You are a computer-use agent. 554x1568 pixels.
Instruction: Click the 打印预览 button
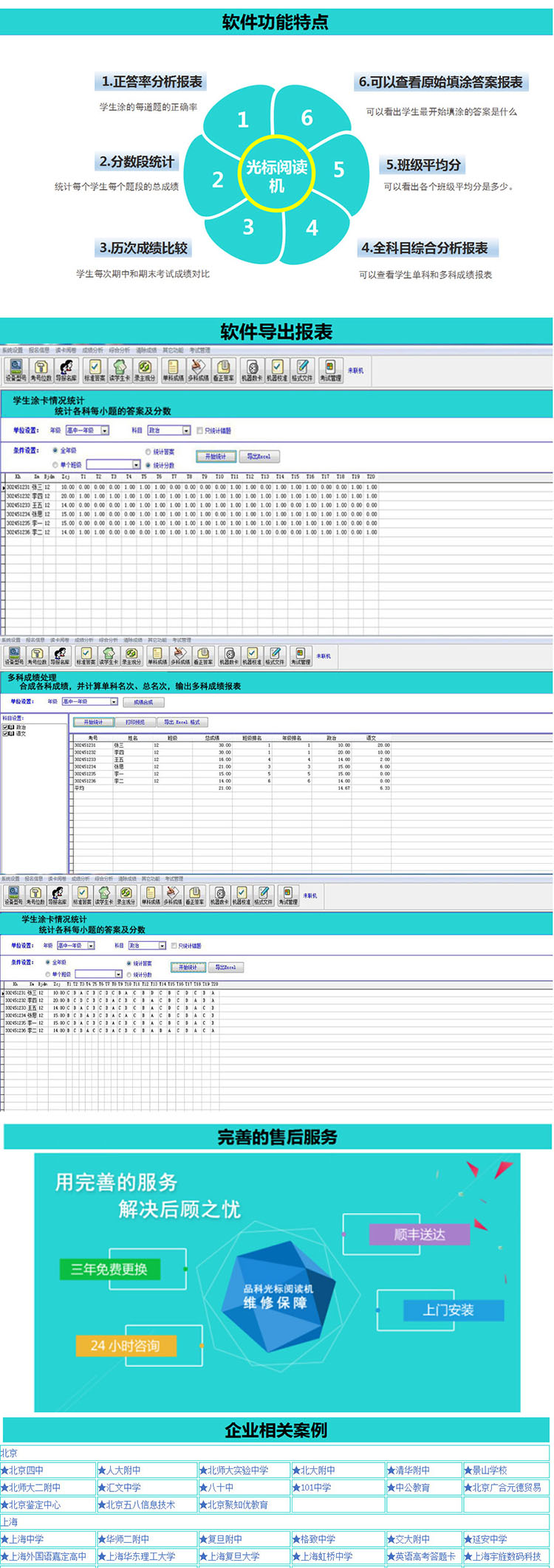tap(135, 722)
